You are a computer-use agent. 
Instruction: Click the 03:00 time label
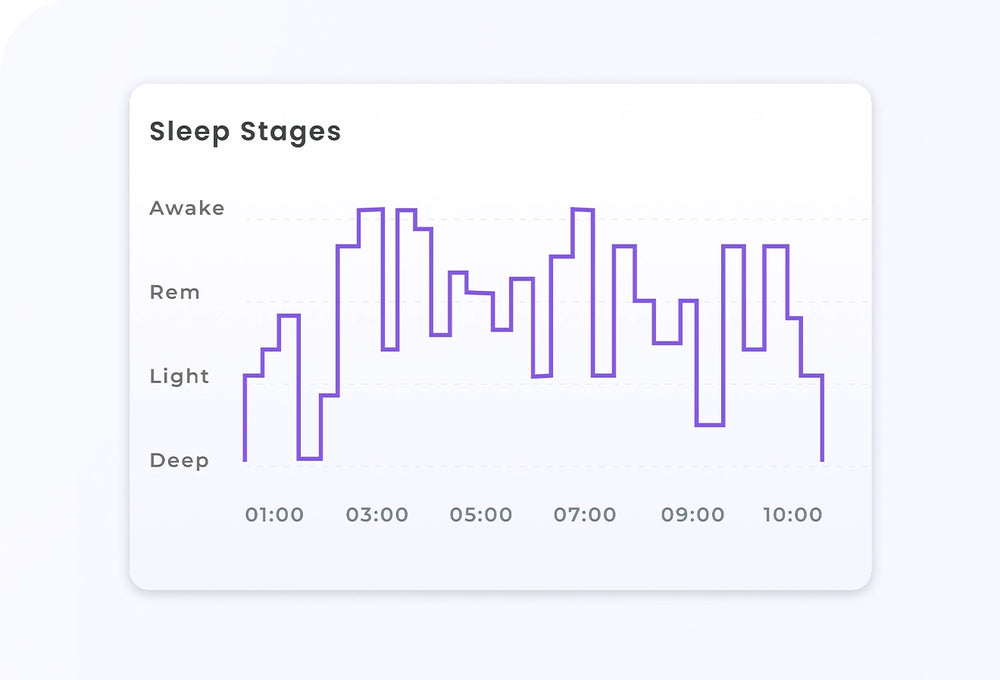[x=377, y=515]
